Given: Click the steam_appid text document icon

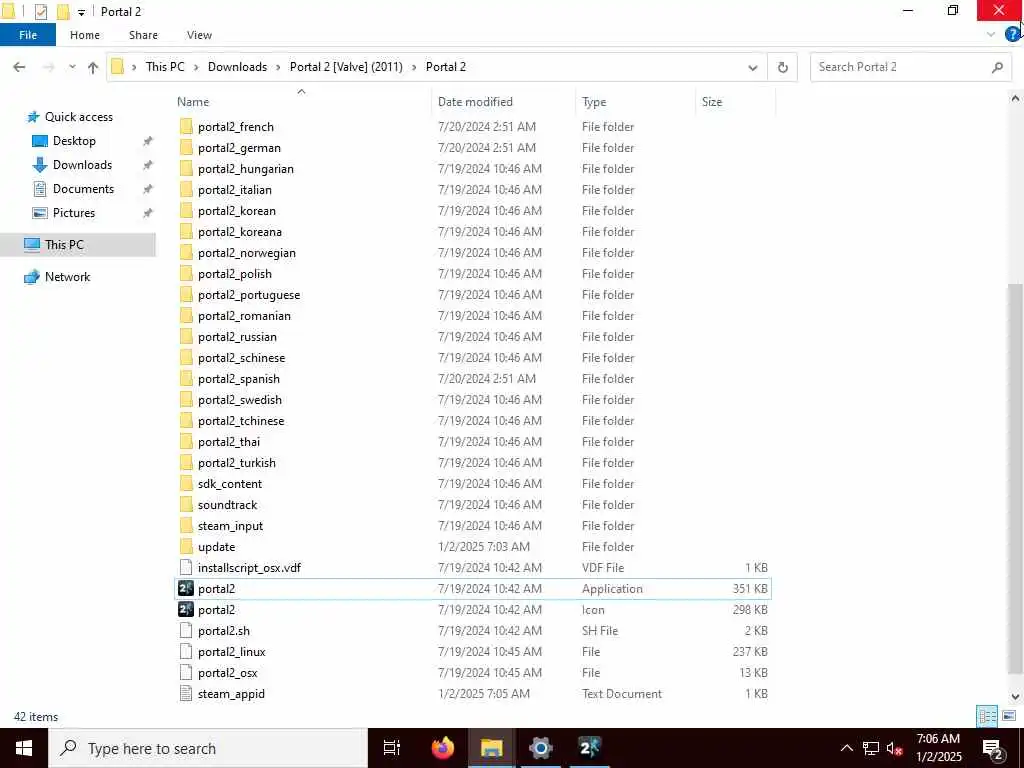Looking at the screenshot, I should [186, 694].
